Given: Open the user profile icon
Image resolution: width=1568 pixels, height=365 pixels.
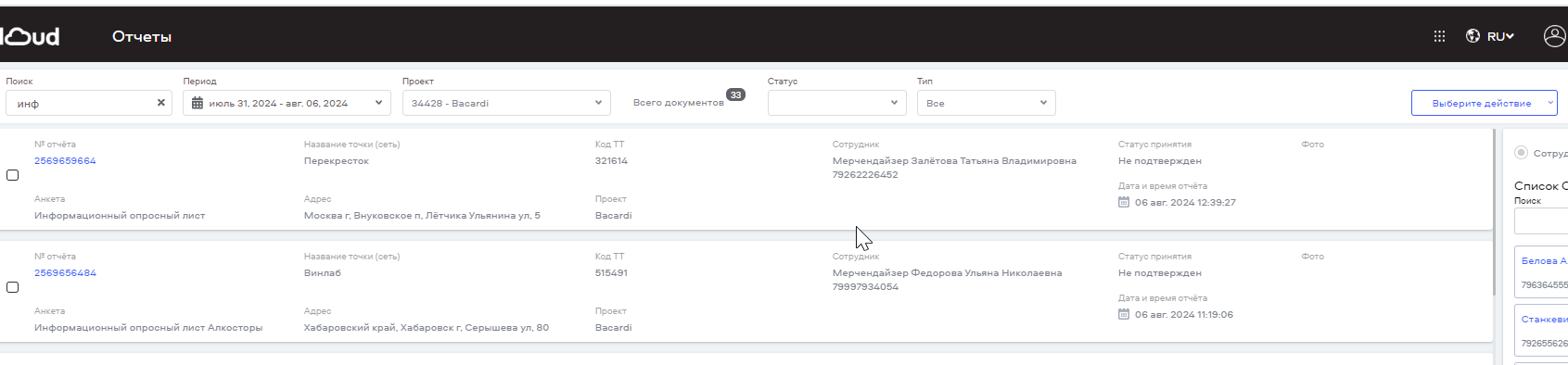Looking at the screenshot, I should (x=1554, y=36).
